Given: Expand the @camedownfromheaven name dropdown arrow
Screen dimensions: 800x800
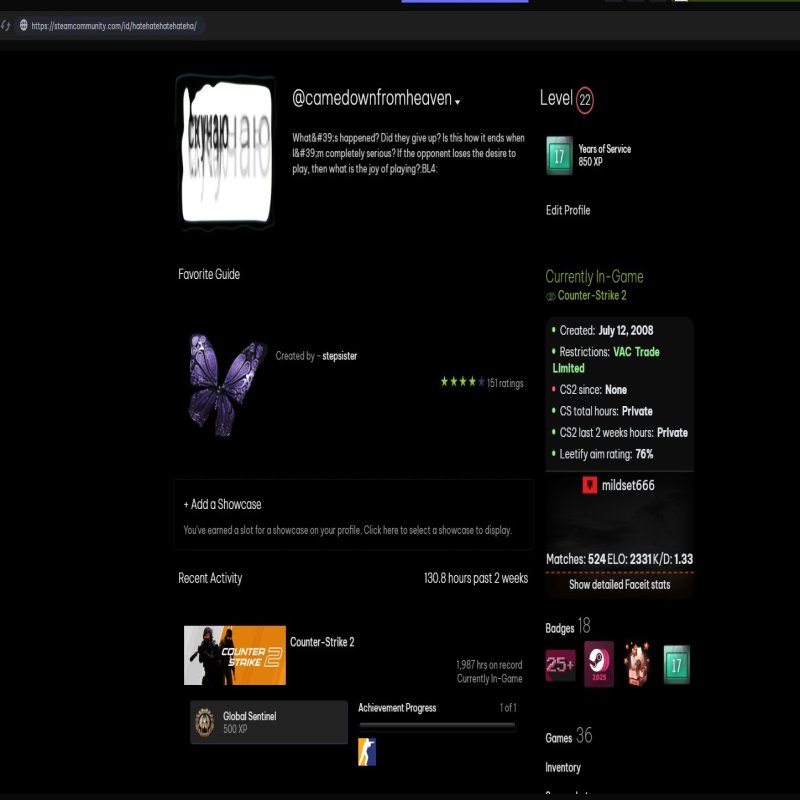Looking at the screenshot, I should [x=457, y=102].
